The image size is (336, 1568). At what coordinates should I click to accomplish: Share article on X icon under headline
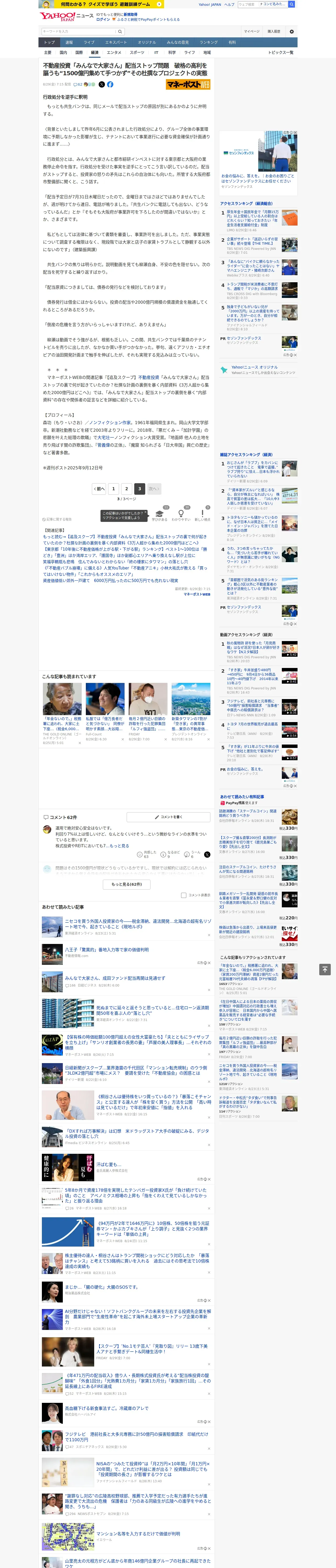coord(102,85)
